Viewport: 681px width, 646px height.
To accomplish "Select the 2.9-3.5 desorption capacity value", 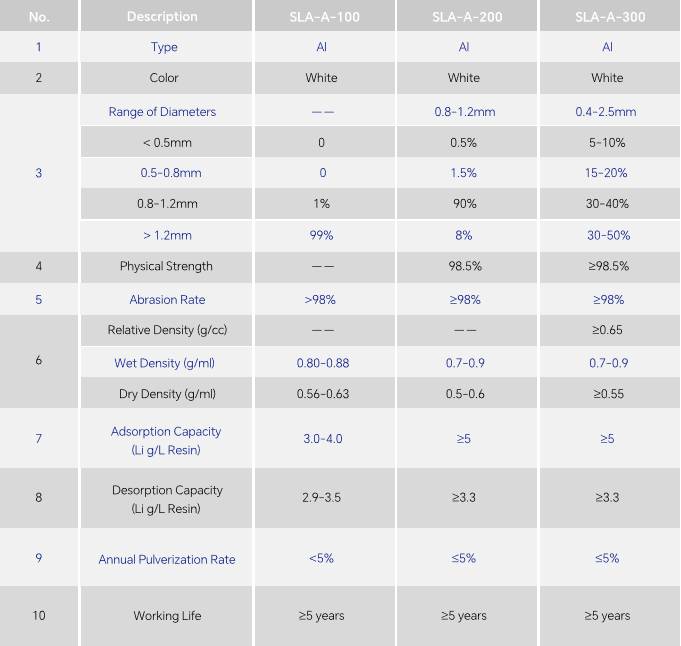I will pos(321,497).
